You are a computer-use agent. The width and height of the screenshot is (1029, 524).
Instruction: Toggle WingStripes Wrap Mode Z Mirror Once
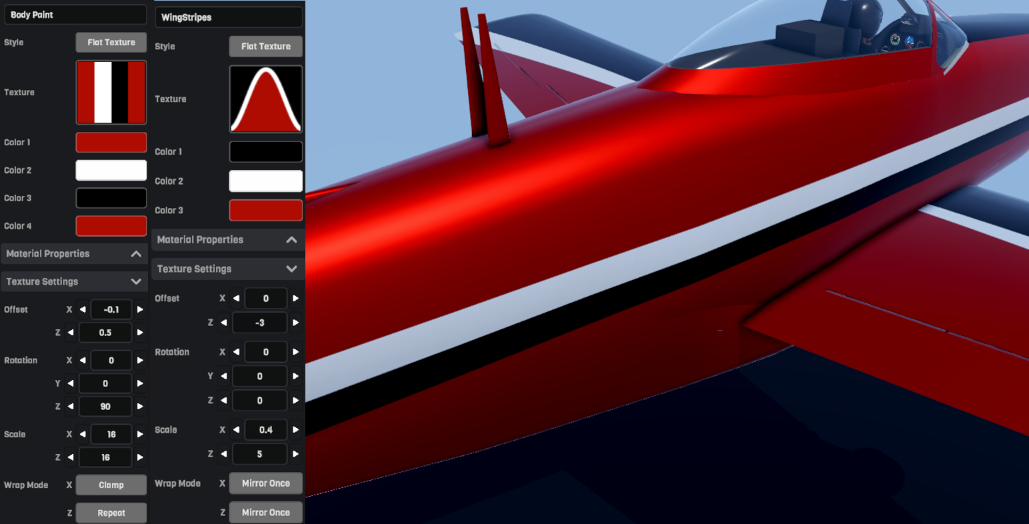click(x=266, y=512)
